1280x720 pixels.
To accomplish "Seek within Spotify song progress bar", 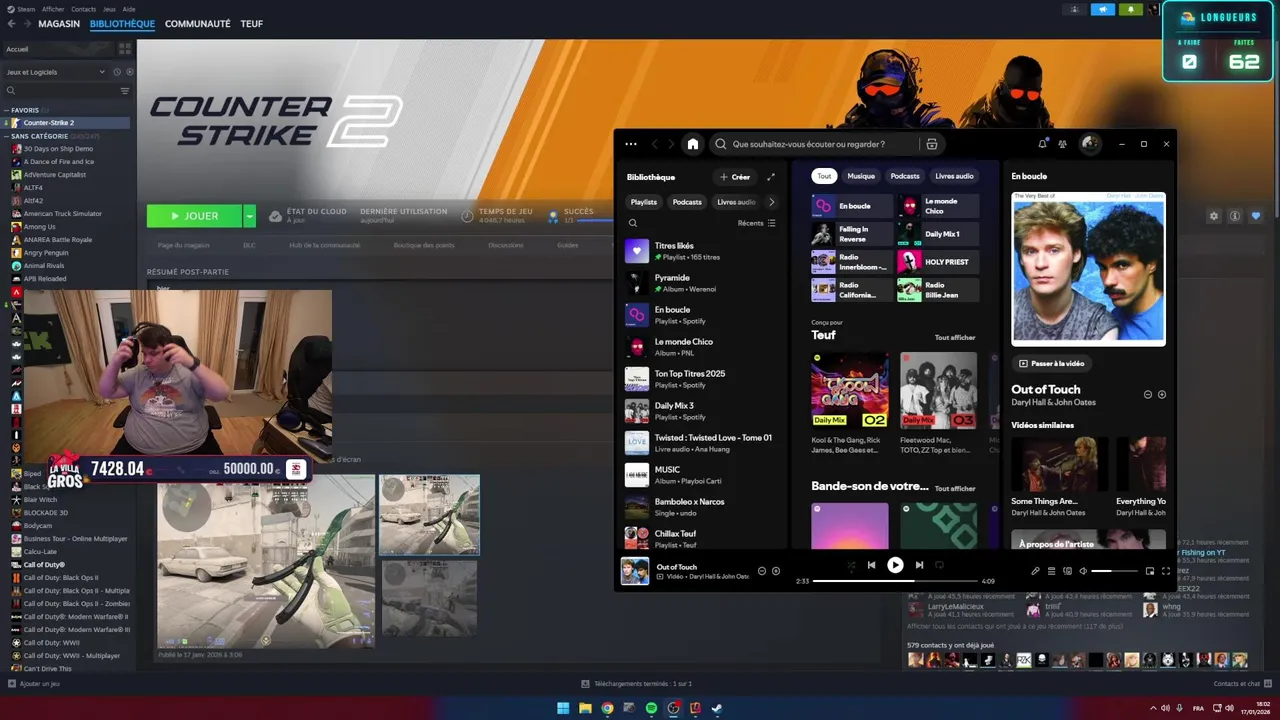I will click(895, 581).
